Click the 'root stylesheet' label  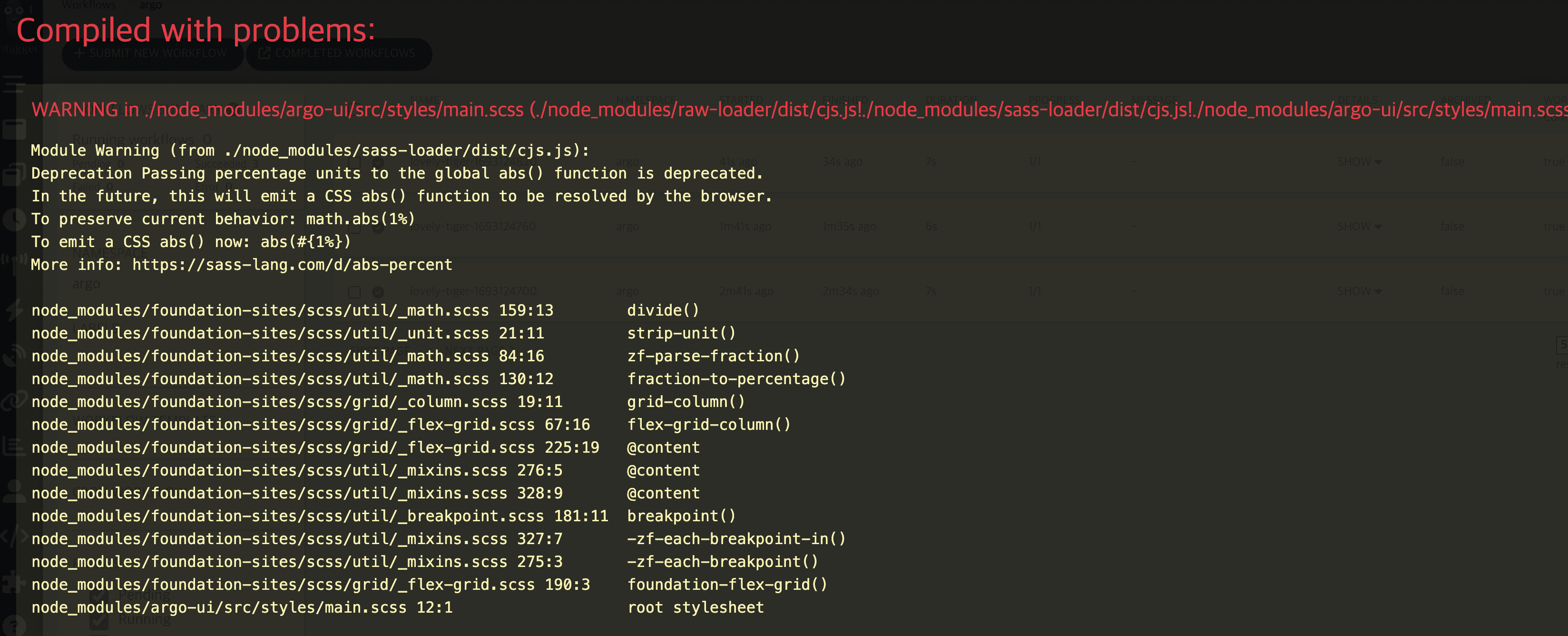point(695,607)
